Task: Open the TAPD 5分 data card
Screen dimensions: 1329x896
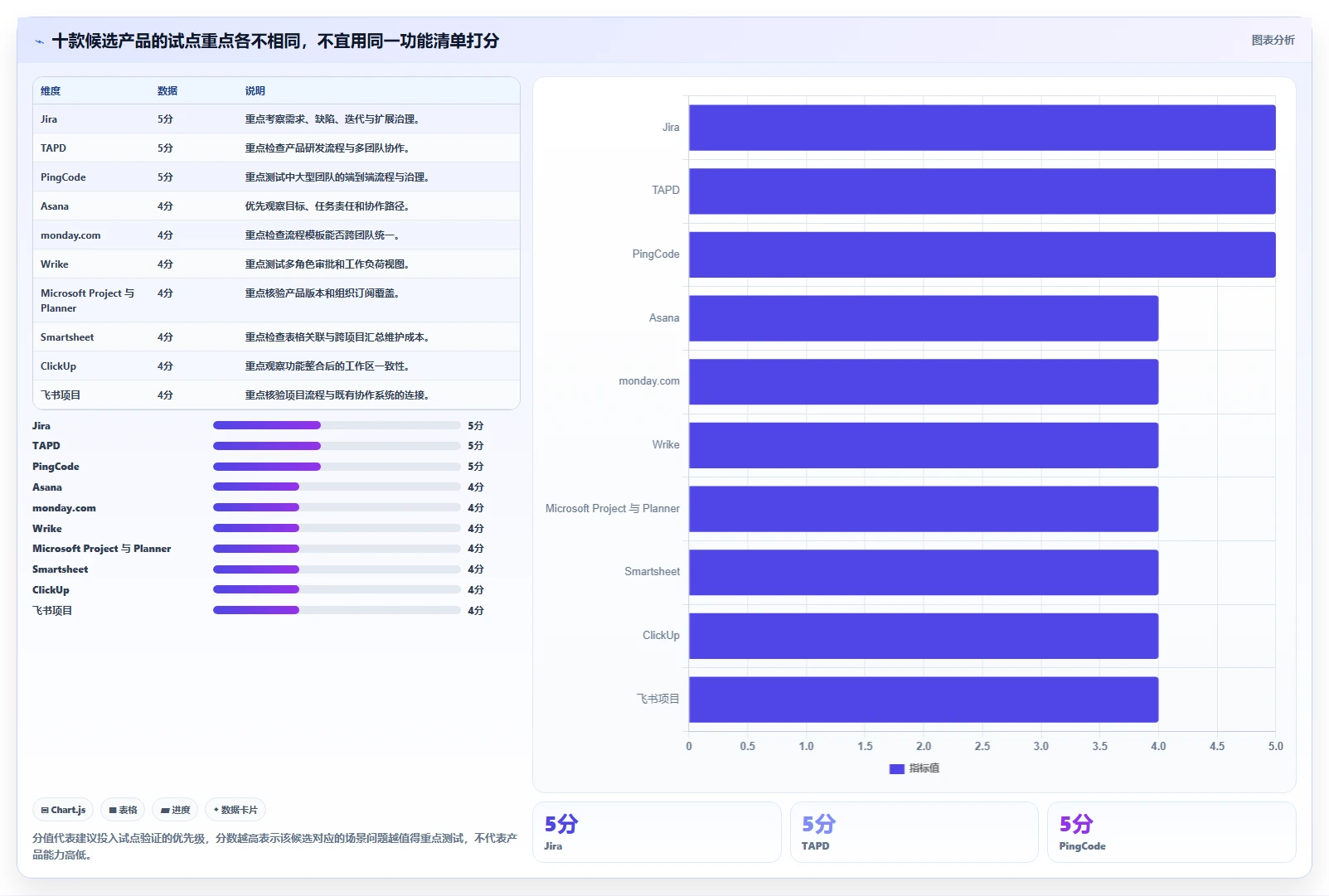Action: point(914,832)
